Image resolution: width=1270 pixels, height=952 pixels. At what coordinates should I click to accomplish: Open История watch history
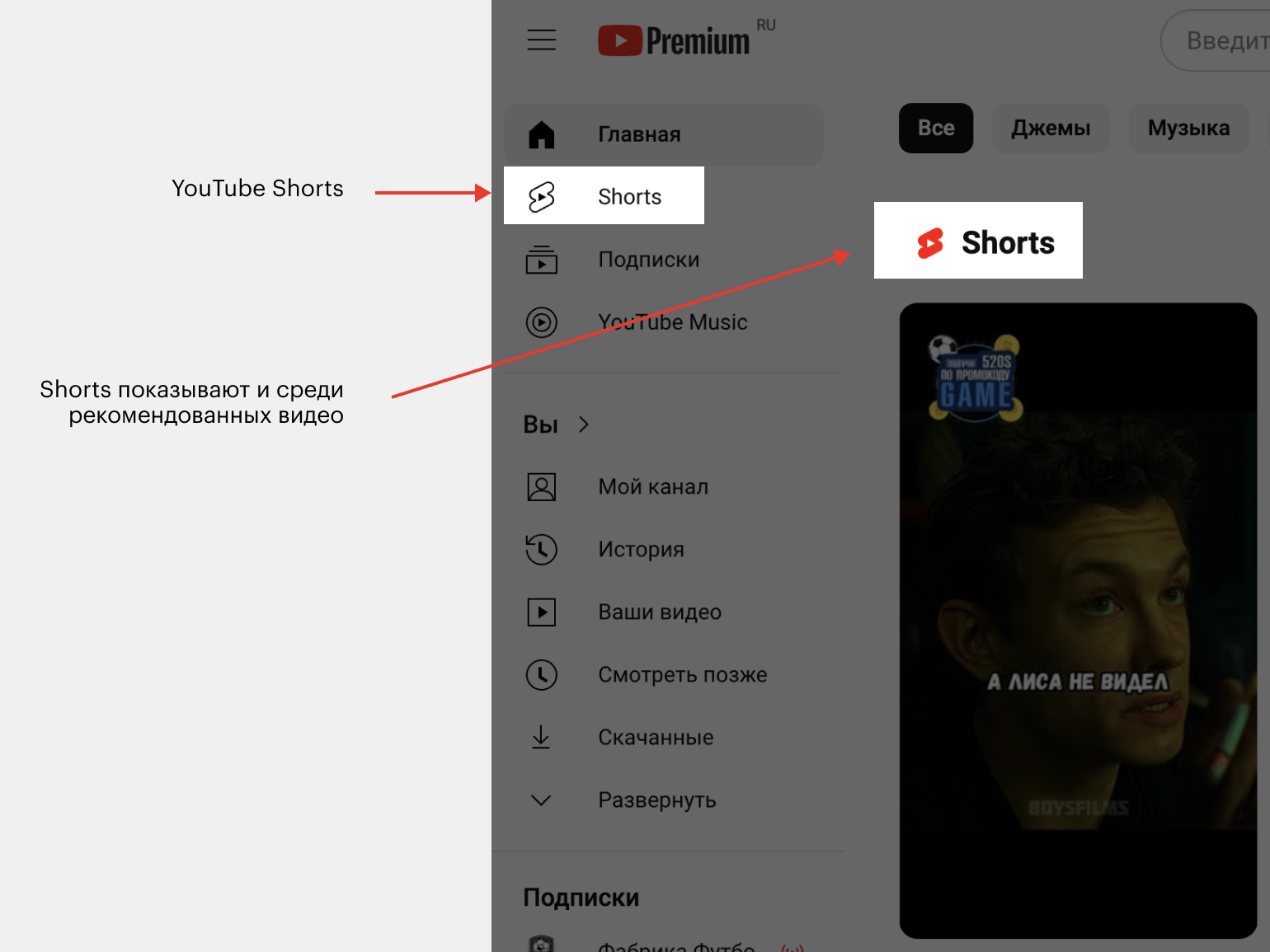[x=664, y=550]
